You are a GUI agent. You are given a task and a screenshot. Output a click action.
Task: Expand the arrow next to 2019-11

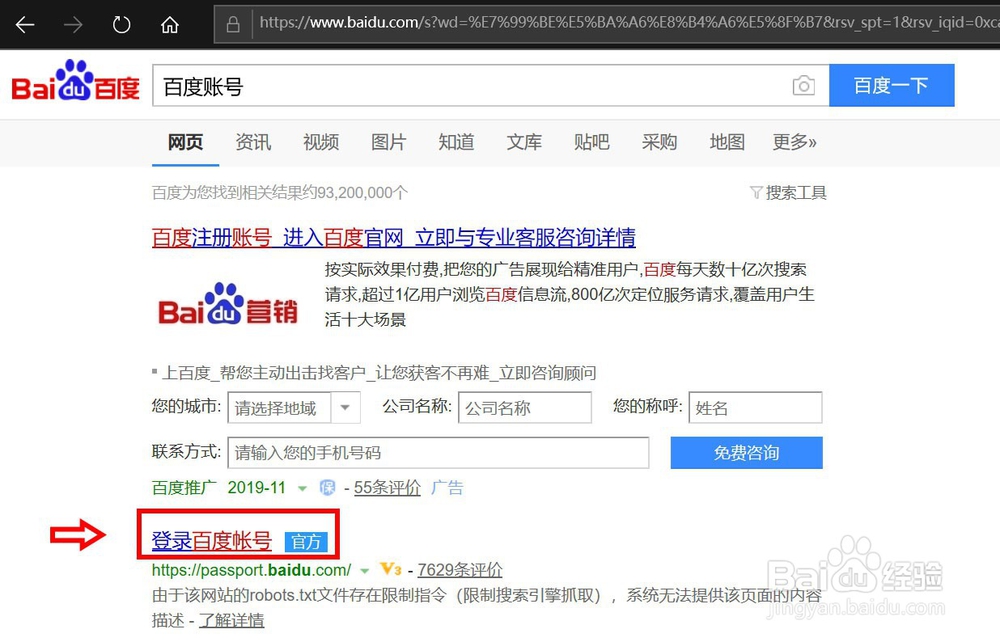click(302, 489)
